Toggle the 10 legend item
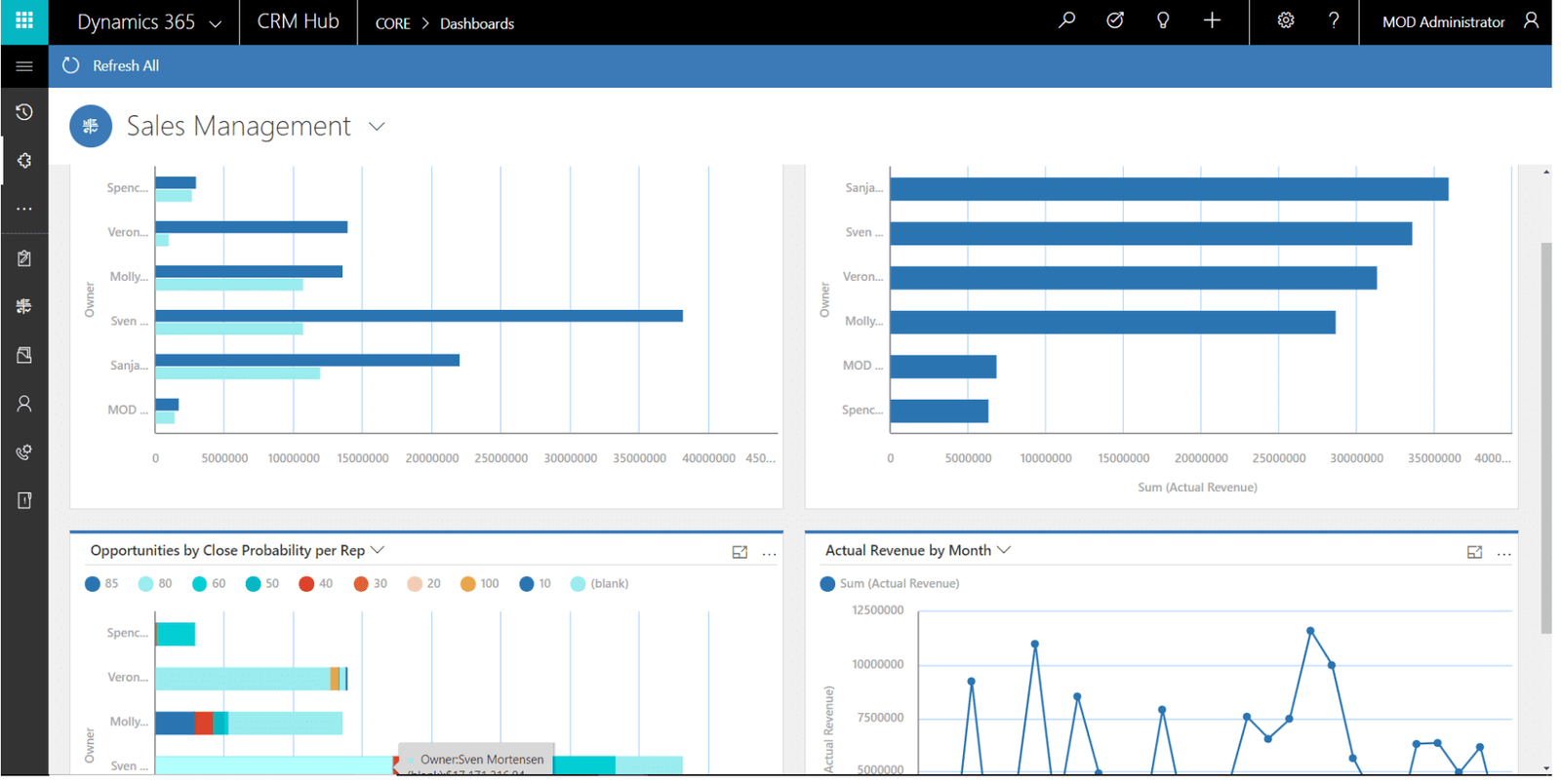 click(x=536, y=584)
